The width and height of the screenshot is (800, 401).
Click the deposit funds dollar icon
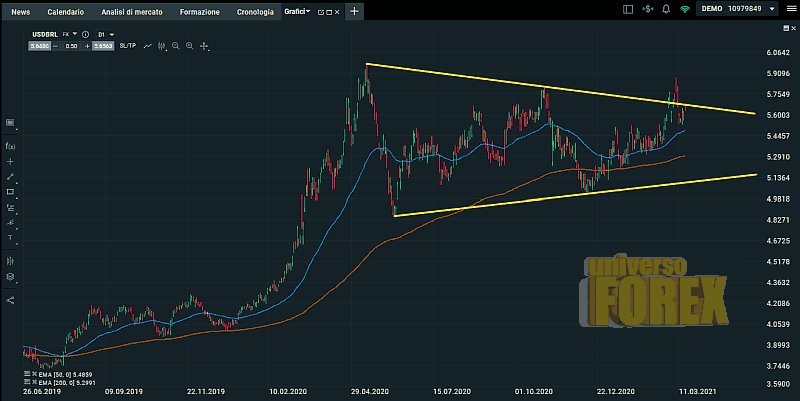coord(647,8)
